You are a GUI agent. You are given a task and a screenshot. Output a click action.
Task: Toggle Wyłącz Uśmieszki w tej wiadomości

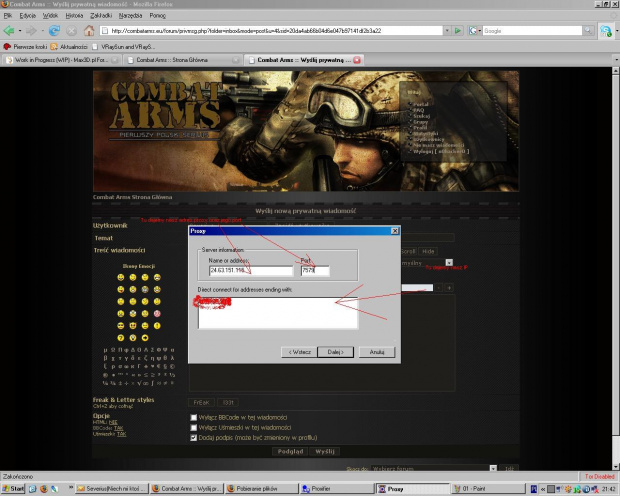pyautogui.click(x=194, y=428)
